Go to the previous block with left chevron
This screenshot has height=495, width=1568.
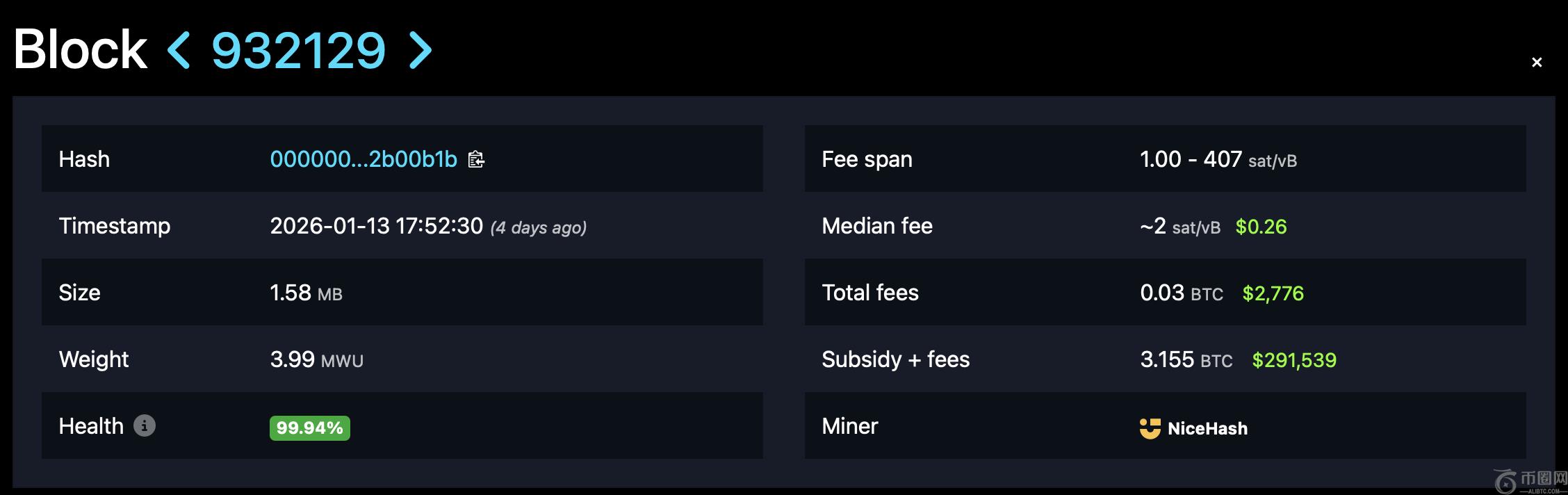[179, 50]
